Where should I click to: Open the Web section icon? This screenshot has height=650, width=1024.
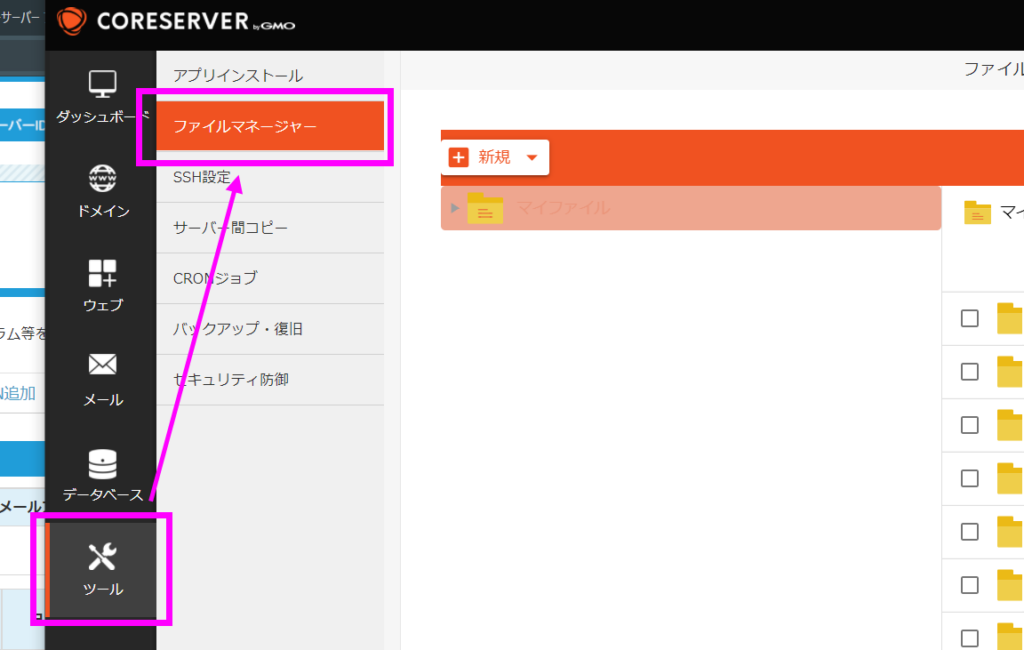click(102, 272)
